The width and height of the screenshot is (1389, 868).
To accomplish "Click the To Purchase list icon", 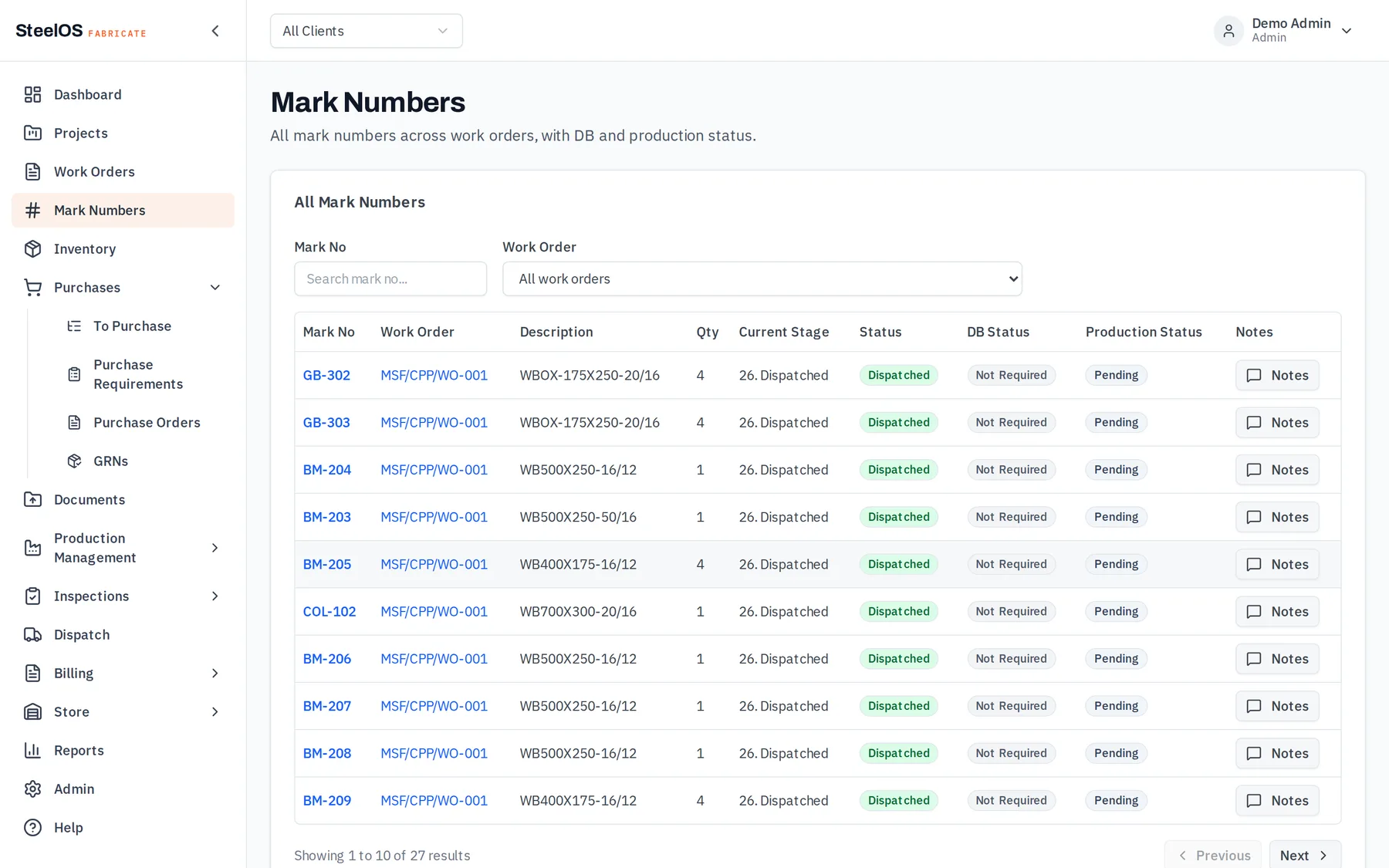I will (x=74, y=326).
